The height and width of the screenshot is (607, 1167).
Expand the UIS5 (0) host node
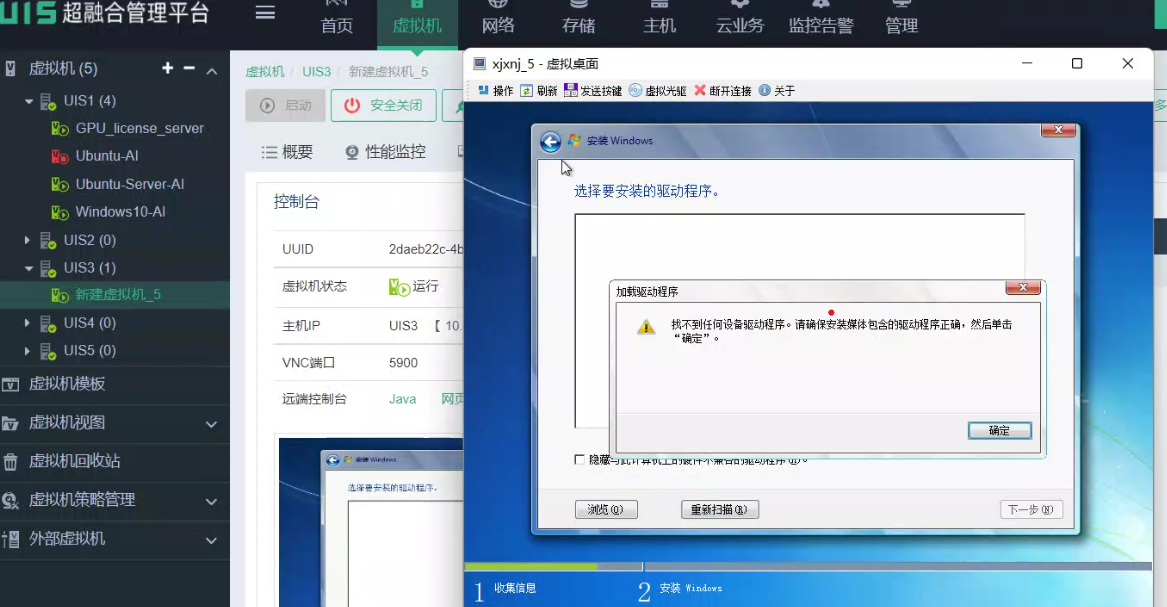coord(28,350)
